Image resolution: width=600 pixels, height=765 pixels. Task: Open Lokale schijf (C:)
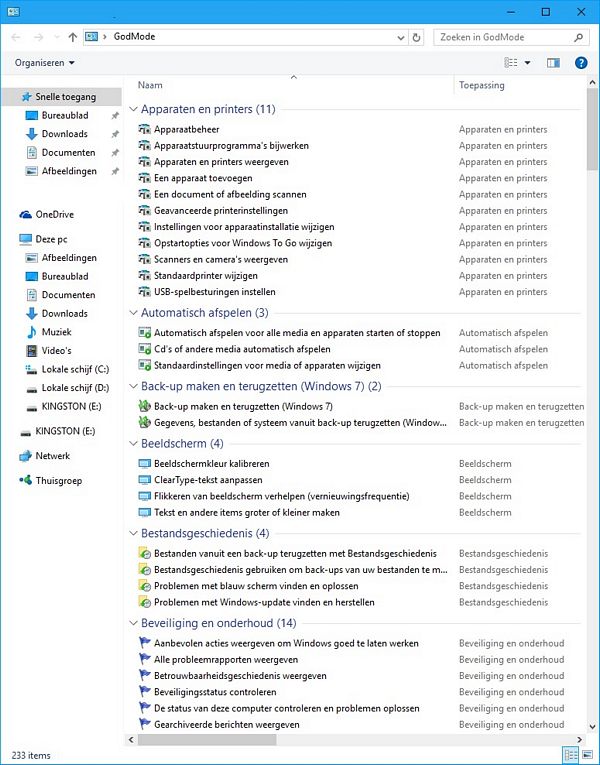pyautogui.click(x=75, y=369)
